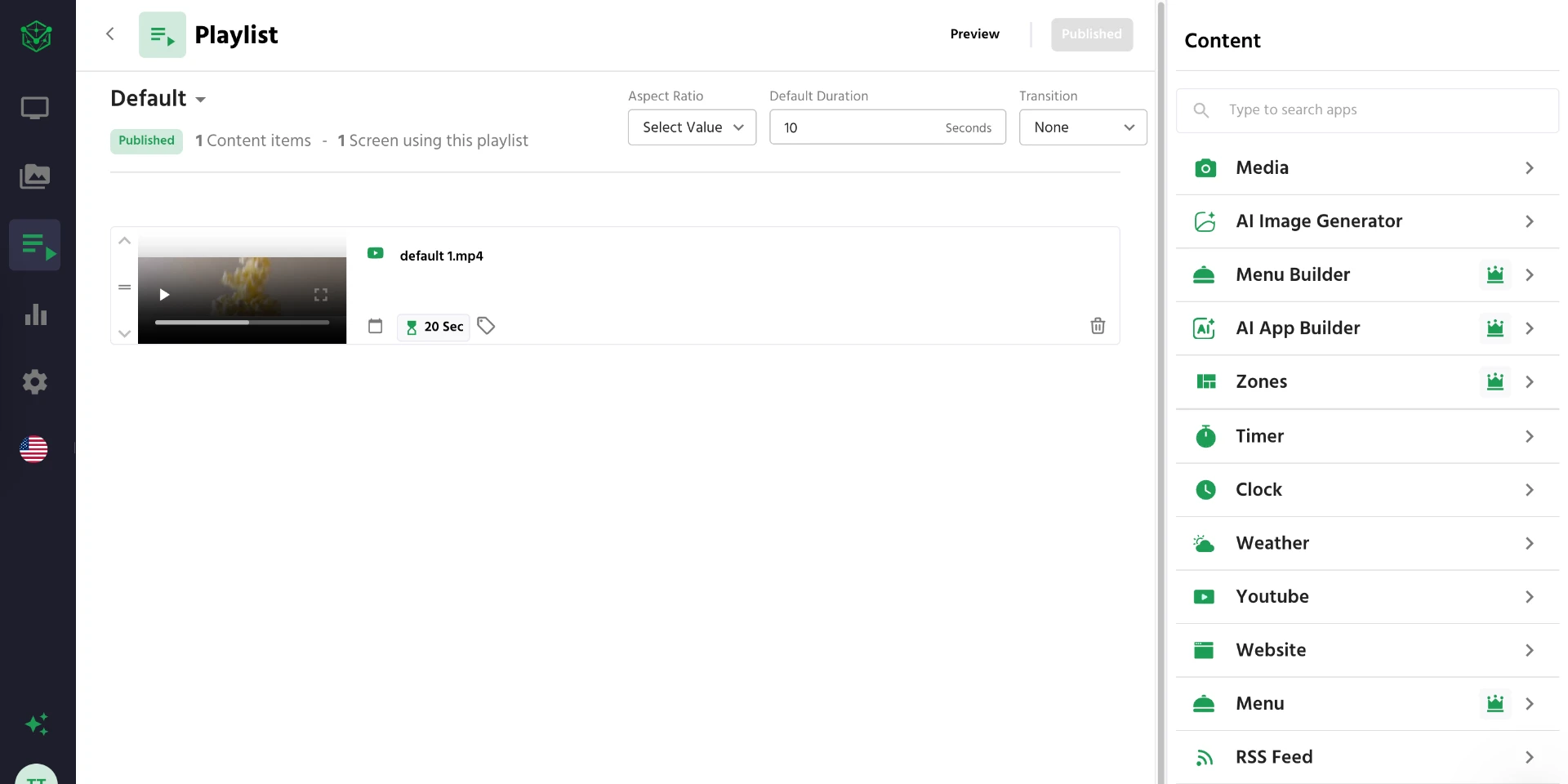Click the AI App Builder premium crown badge
1568x784 pixels.
point(1495,328)
